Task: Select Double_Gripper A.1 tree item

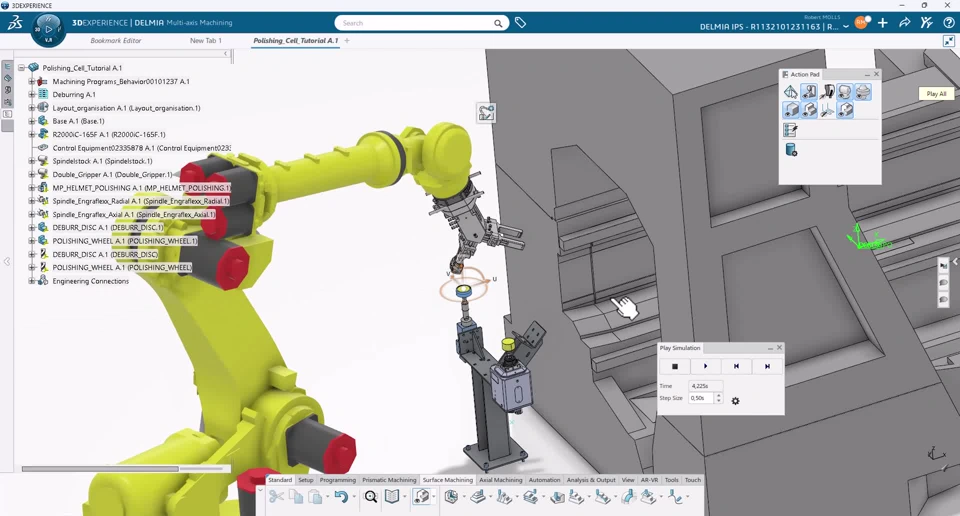Action: [113, 174]
